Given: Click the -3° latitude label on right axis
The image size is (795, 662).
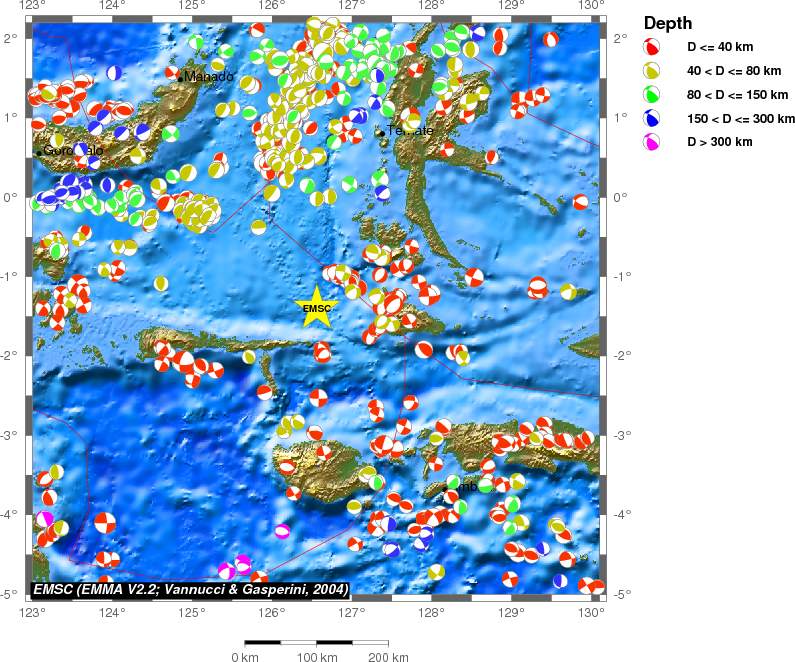Looking at the screenshot, I should (620, 435).
